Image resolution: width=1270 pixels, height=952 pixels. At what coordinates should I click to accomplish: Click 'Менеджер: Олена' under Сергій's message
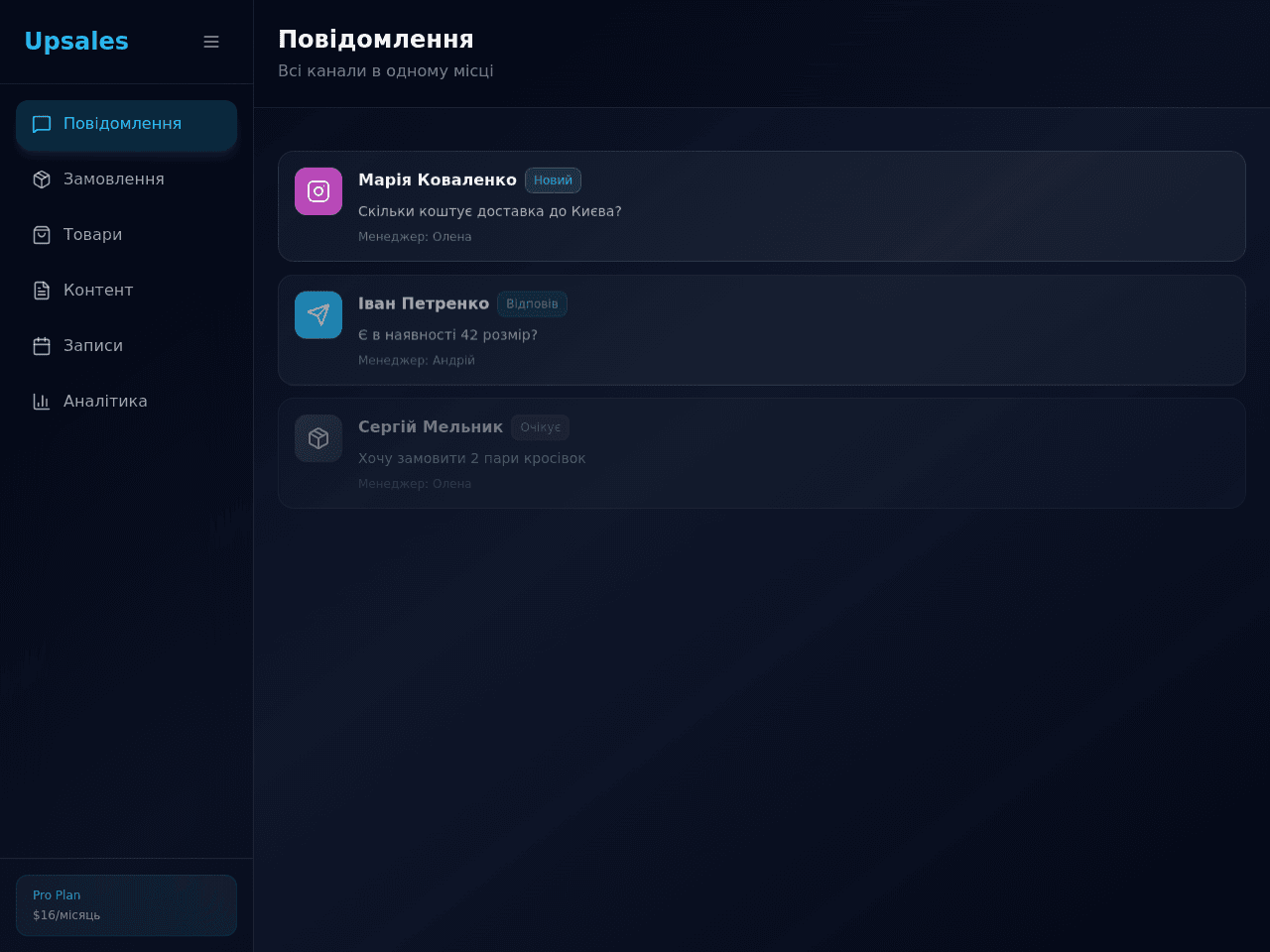[415, 484]
